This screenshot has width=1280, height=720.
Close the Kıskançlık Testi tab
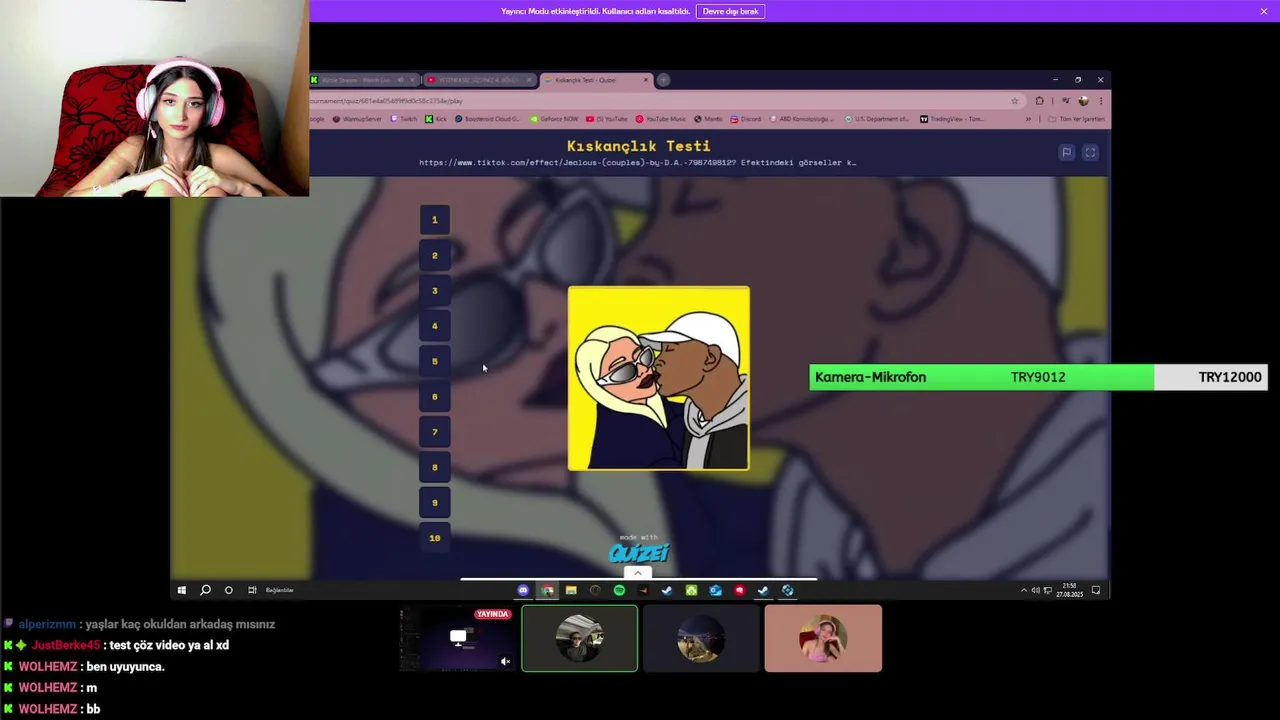646,80
